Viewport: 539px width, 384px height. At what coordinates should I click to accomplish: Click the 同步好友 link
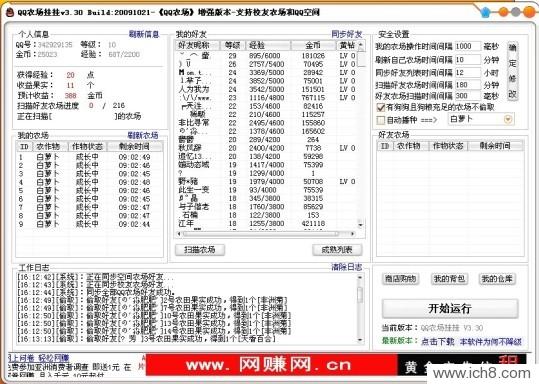pos(346,34)
